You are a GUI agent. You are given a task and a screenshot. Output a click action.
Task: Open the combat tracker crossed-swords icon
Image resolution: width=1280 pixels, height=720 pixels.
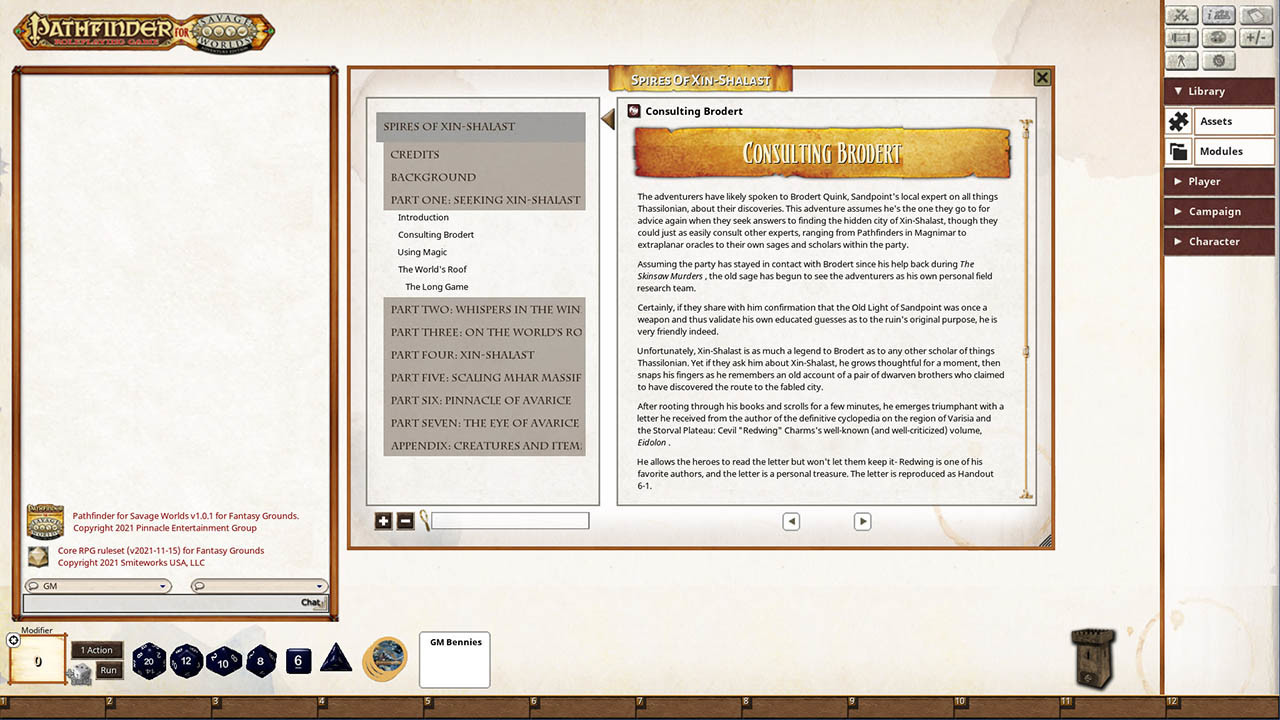(x=1182, y=15)
